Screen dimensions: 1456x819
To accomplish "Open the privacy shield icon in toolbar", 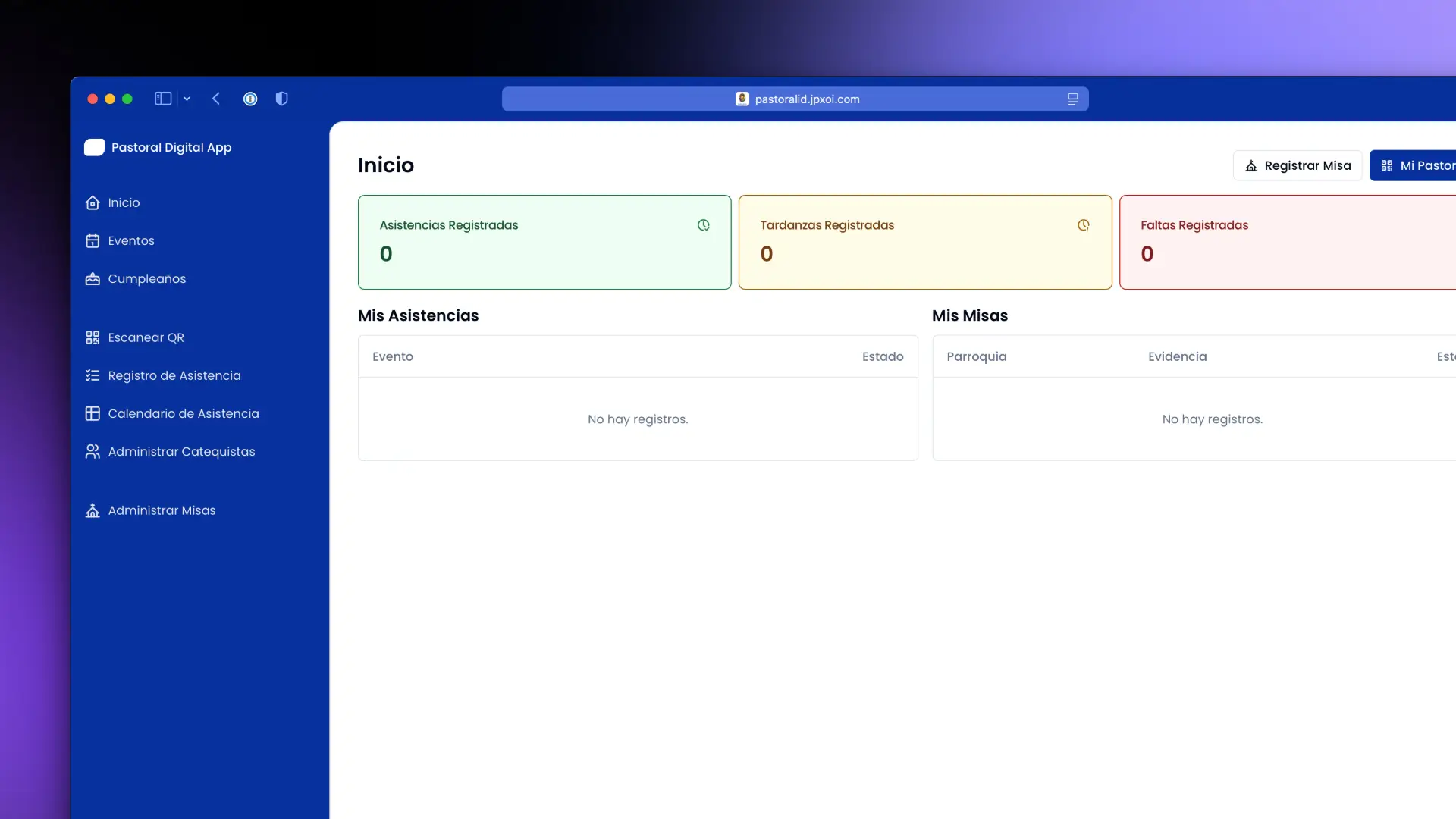I will [x=281, y=99].
